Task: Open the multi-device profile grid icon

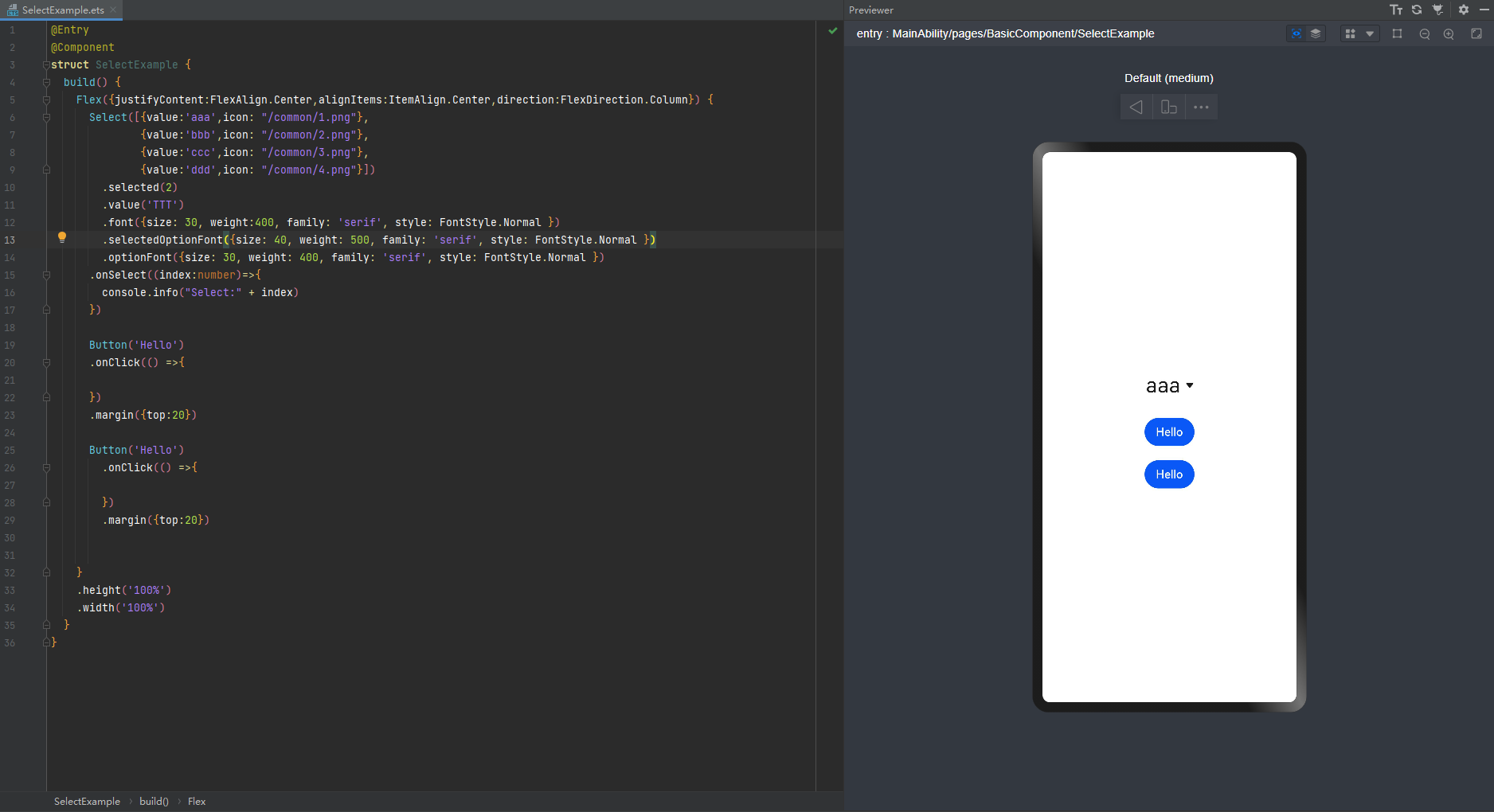Action: (x=1350, y=33)
